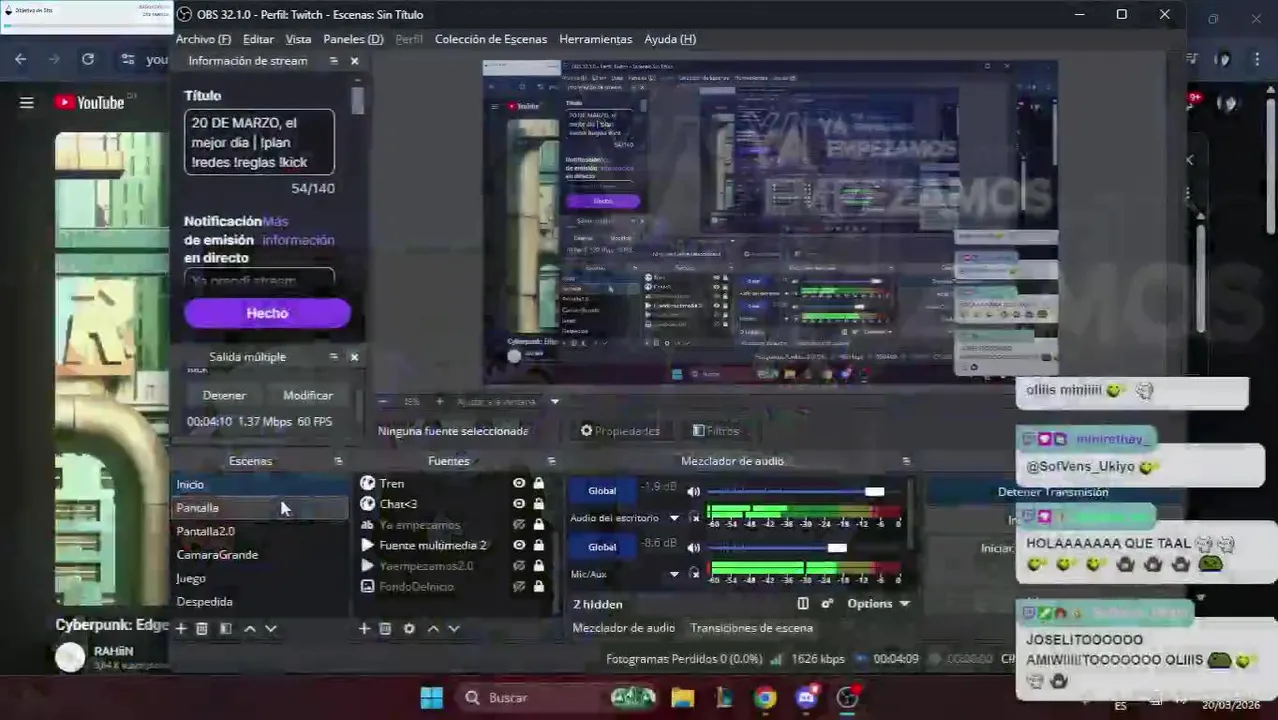Switch to the Transiciones de escena tab
The width and height of the screenshot is (1278, 720).
point(751,628)
